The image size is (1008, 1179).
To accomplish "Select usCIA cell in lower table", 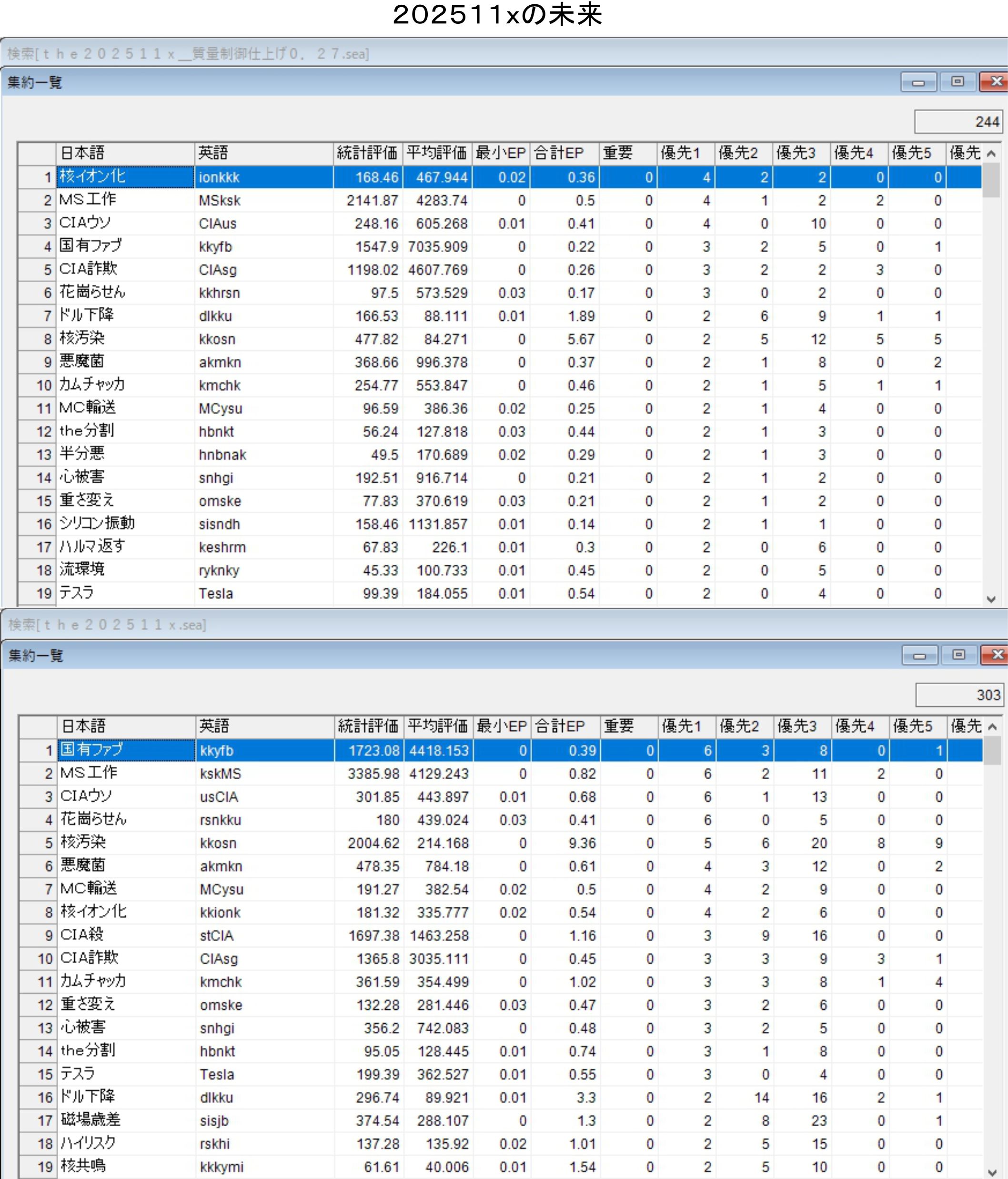I will pos(264,797).
